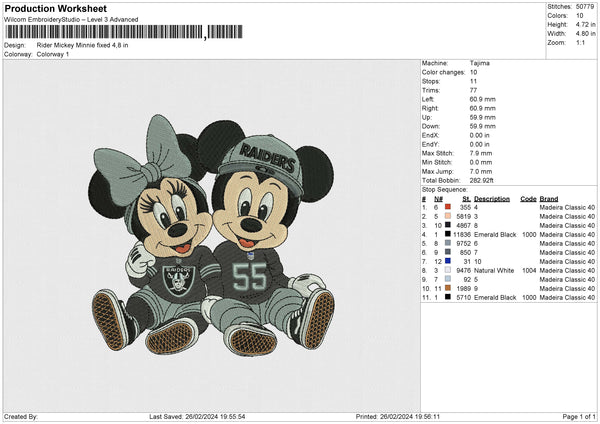Viewport: 600px width, 424px height.
Task: Click the embroidery design preview image
Action: click(211, 235)
